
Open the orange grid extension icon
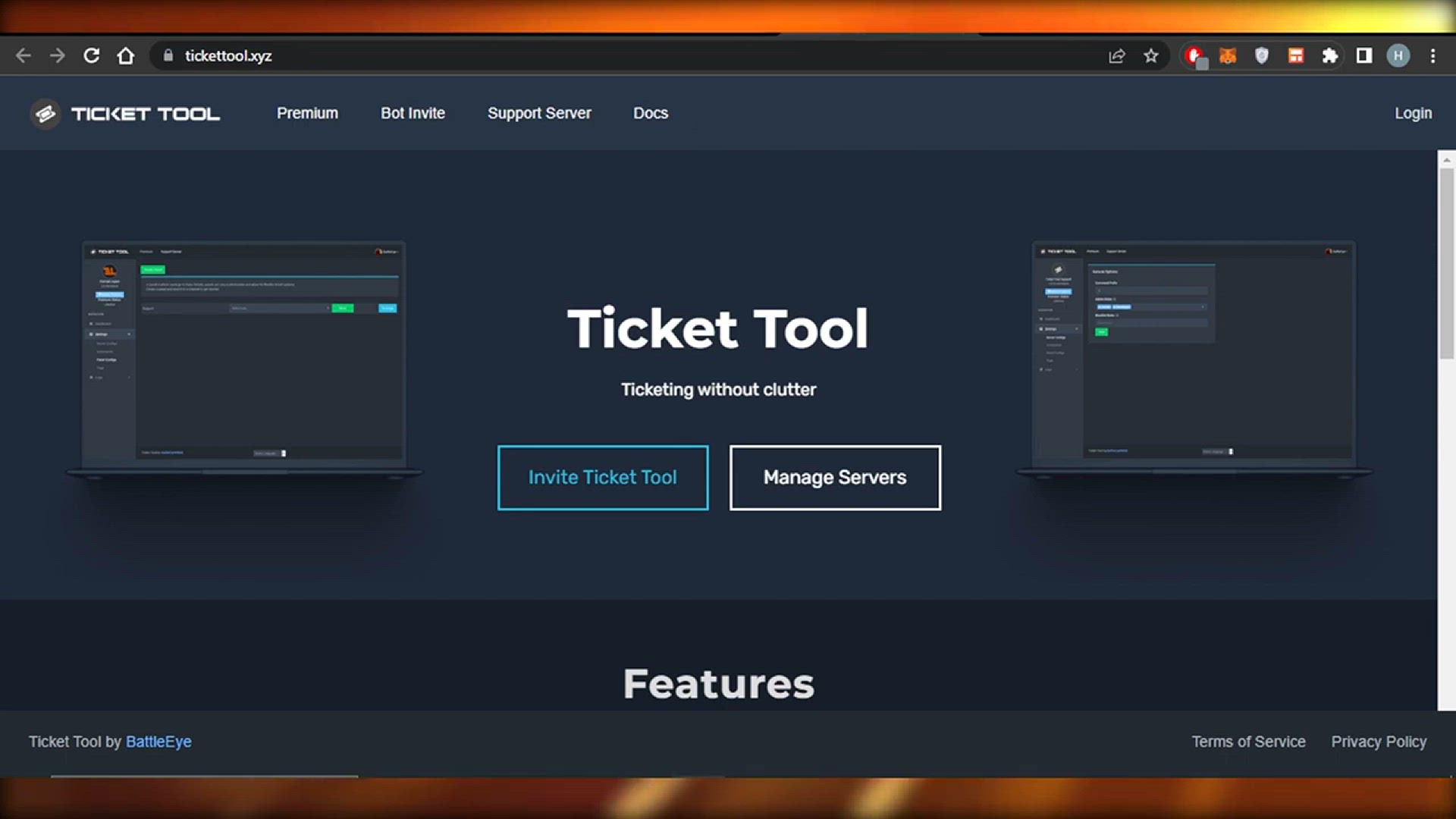1296,55
